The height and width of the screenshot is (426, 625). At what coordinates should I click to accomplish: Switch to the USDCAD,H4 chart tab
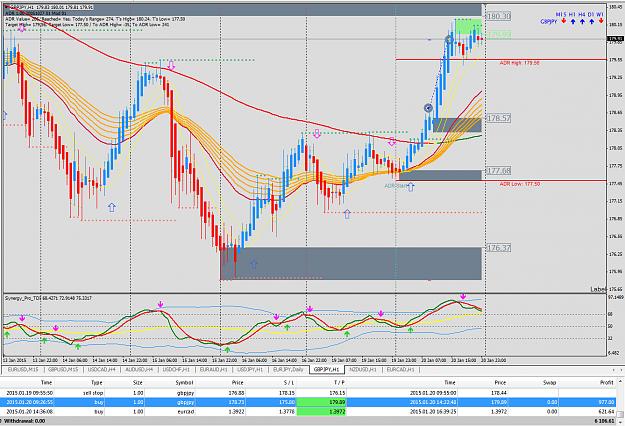point(102,370)
